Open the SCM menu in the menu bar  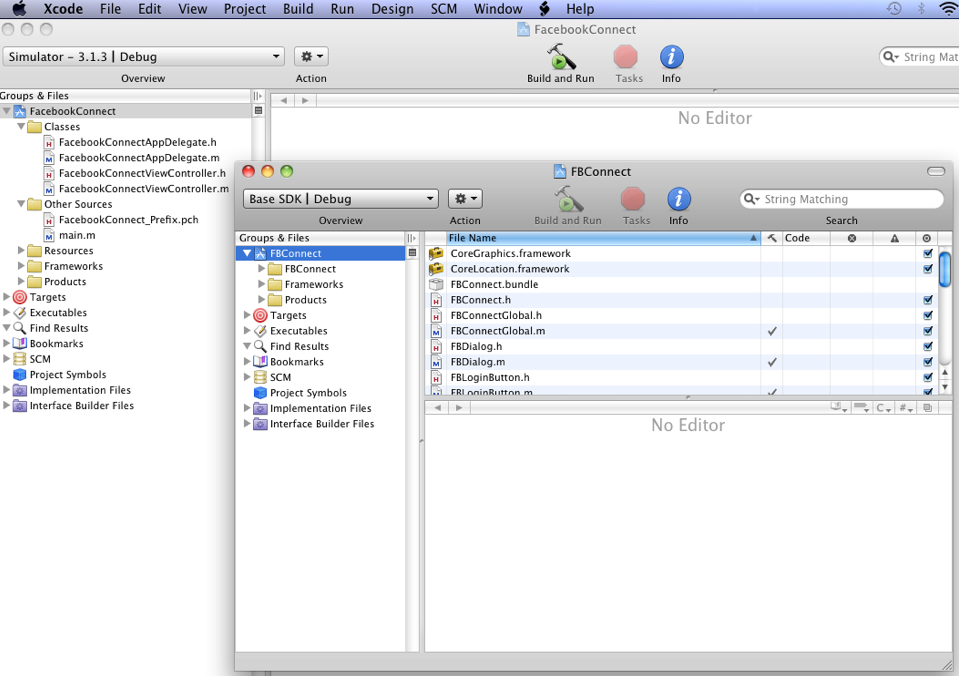[444, 9]
